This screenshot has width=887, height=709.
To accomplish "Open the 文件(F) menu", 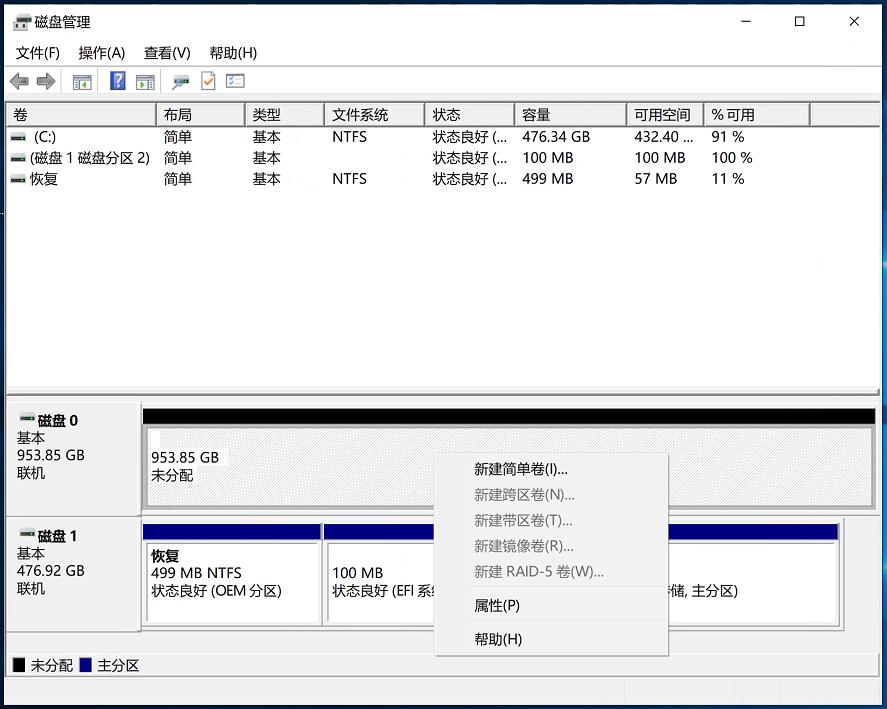I will [38, 53].
